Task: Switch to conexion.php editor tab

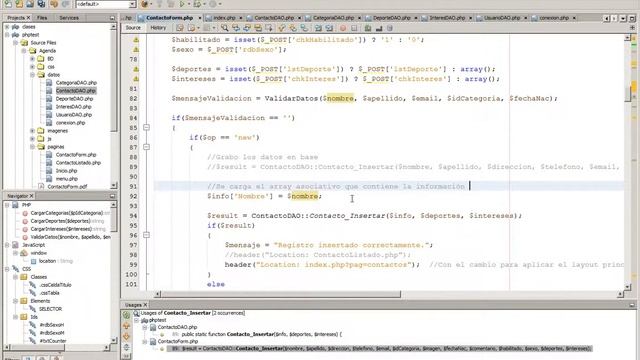Action: pos(553,18)
